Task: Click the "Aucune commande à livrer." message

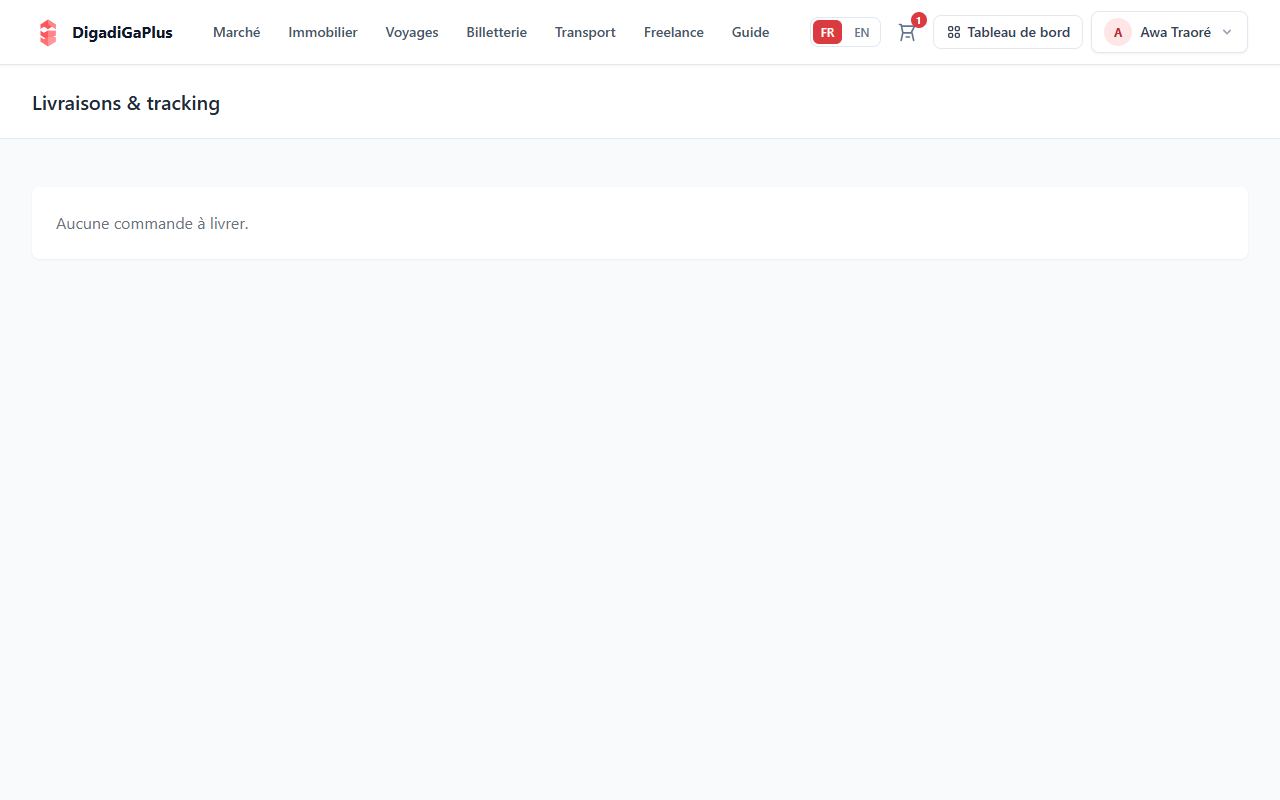Action: tap(152, 223)
